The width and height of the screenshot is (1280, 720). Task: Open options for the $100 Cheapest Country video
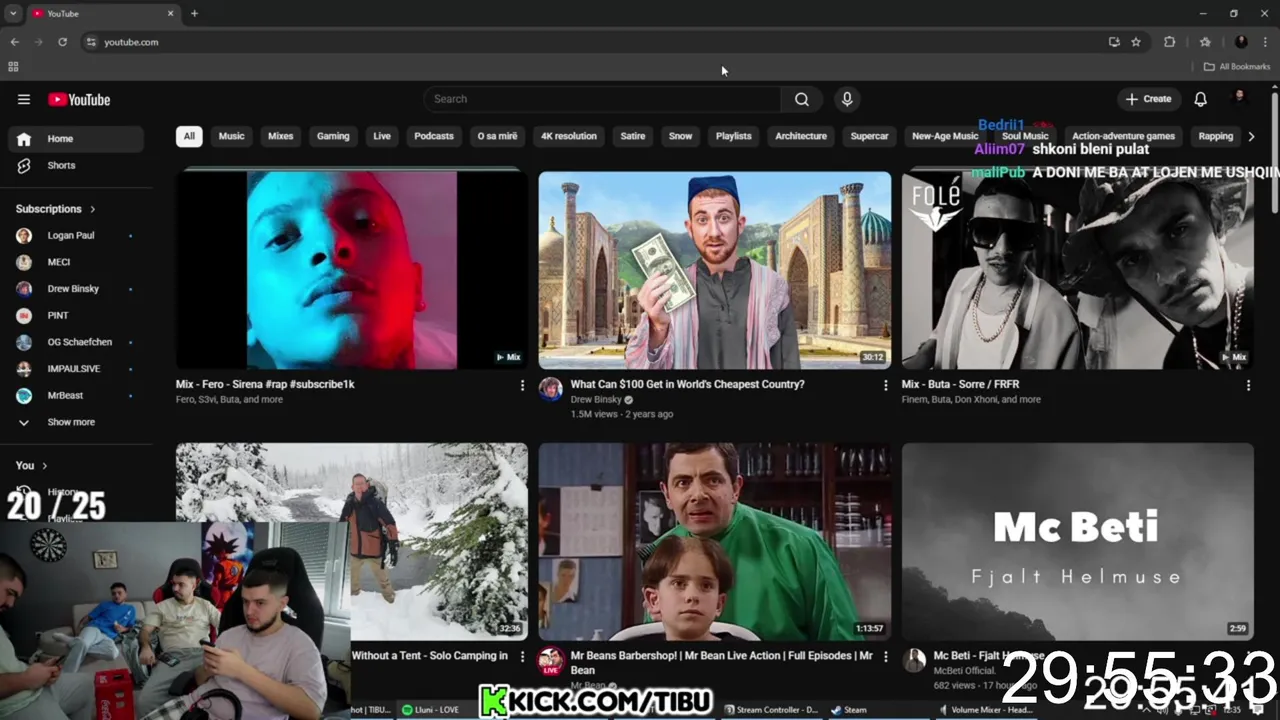pos(885,385)
